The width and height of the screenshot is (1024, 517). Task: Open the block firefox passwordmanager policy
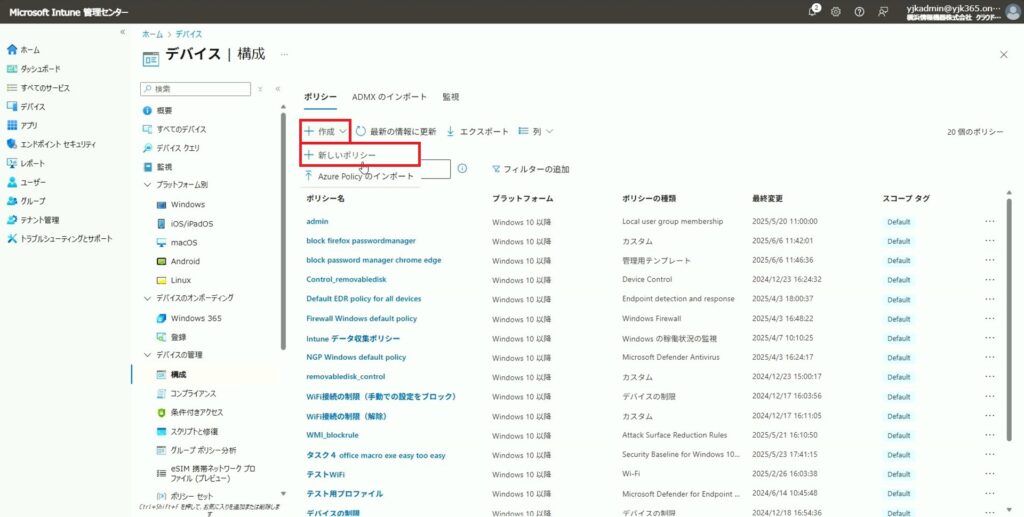(360, 241)
